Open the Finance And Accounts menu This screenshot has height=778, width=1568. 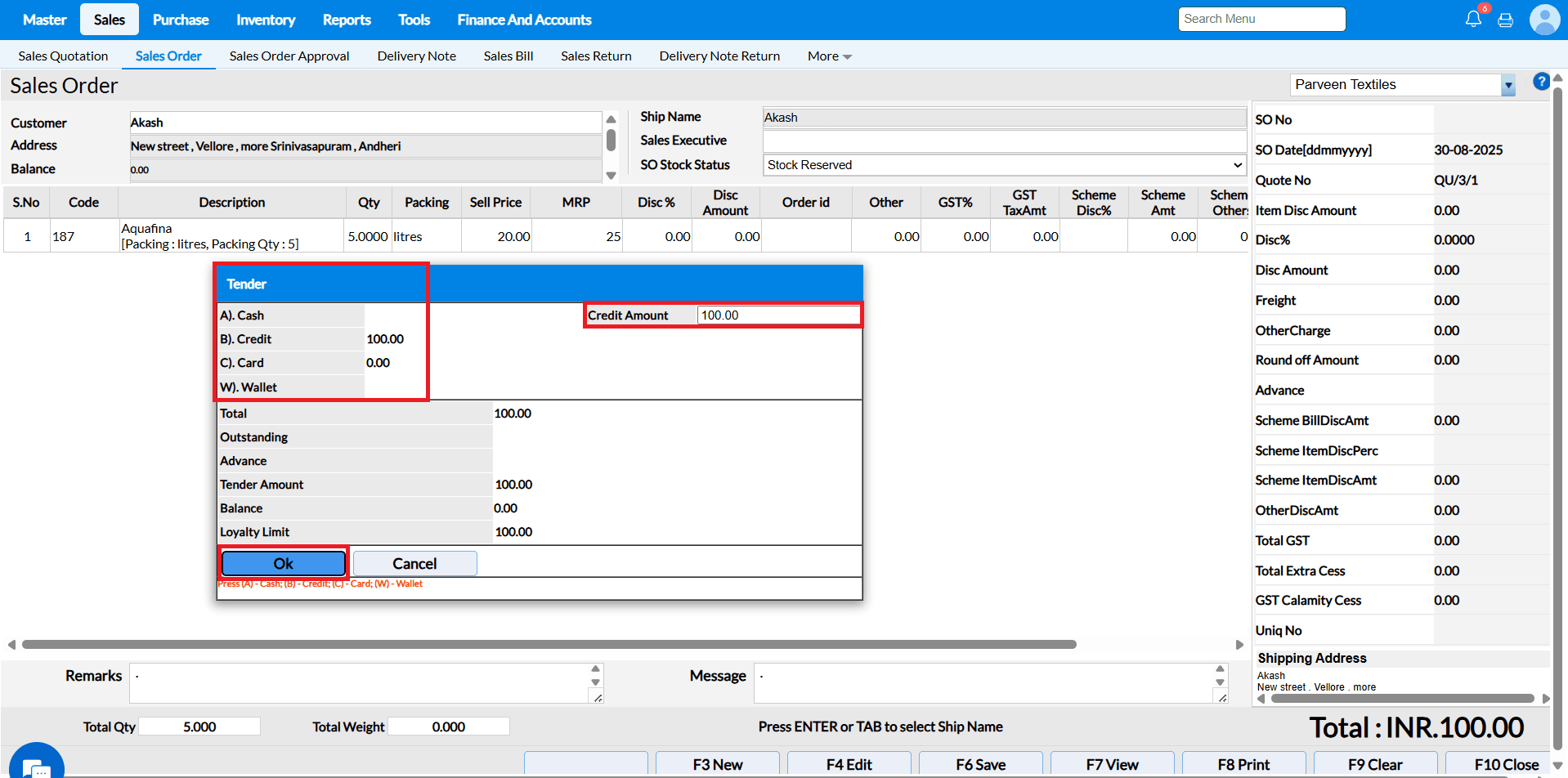pyautogui.click(x=524, y=20)
